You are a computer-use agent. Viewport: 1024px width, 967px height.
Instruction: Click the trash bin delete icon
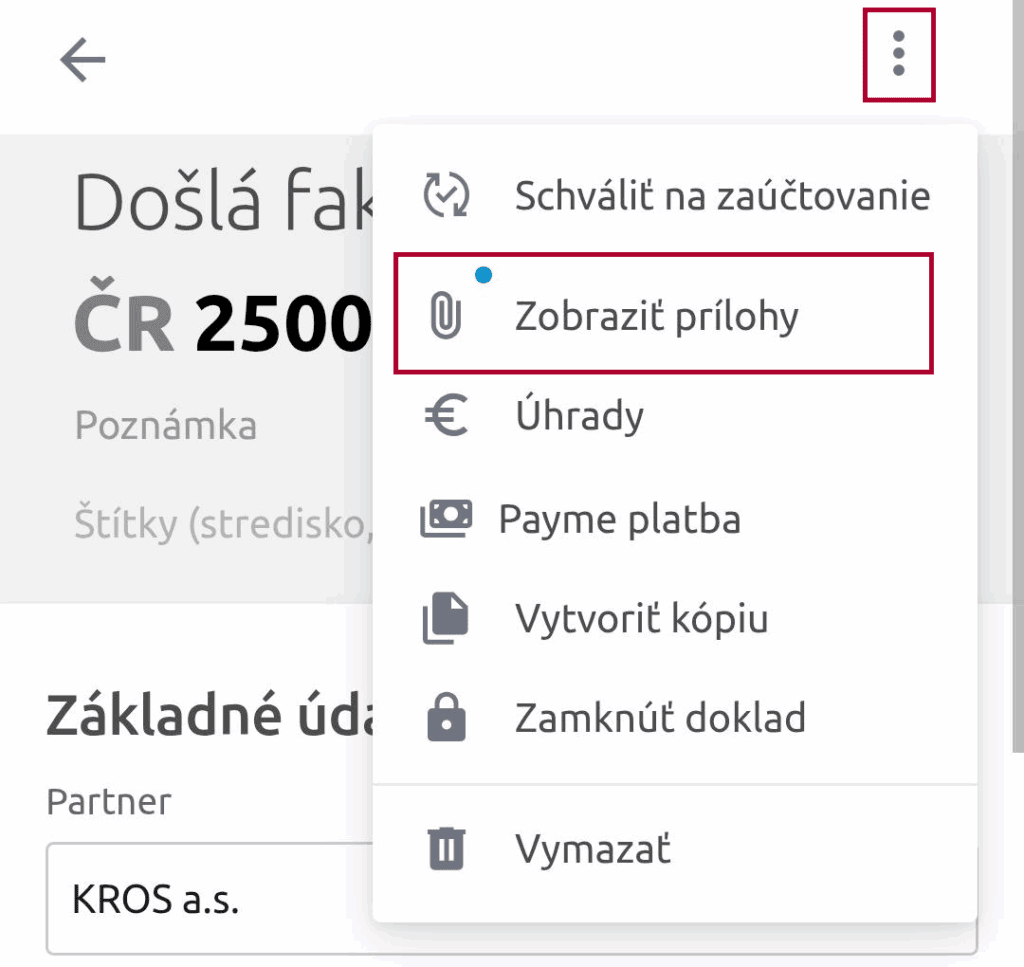(x=446, y=850)
